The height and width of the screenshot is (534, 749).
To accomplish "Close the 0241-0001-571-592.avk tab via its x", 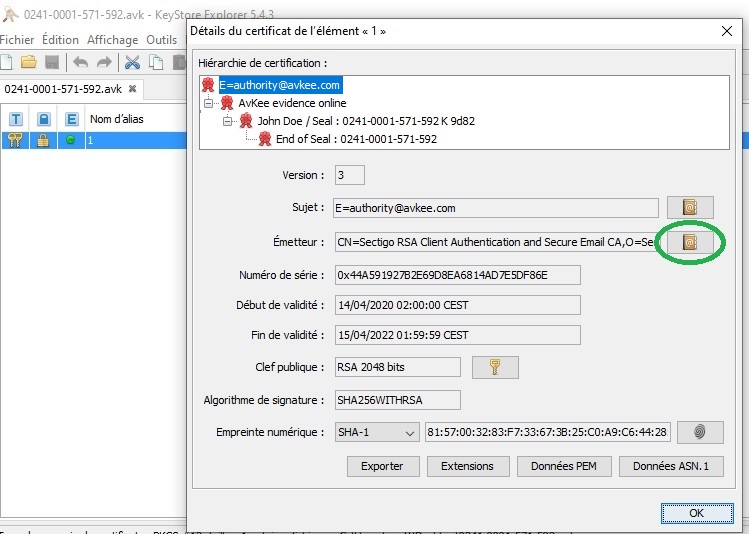I will click(x=133, y=88).
